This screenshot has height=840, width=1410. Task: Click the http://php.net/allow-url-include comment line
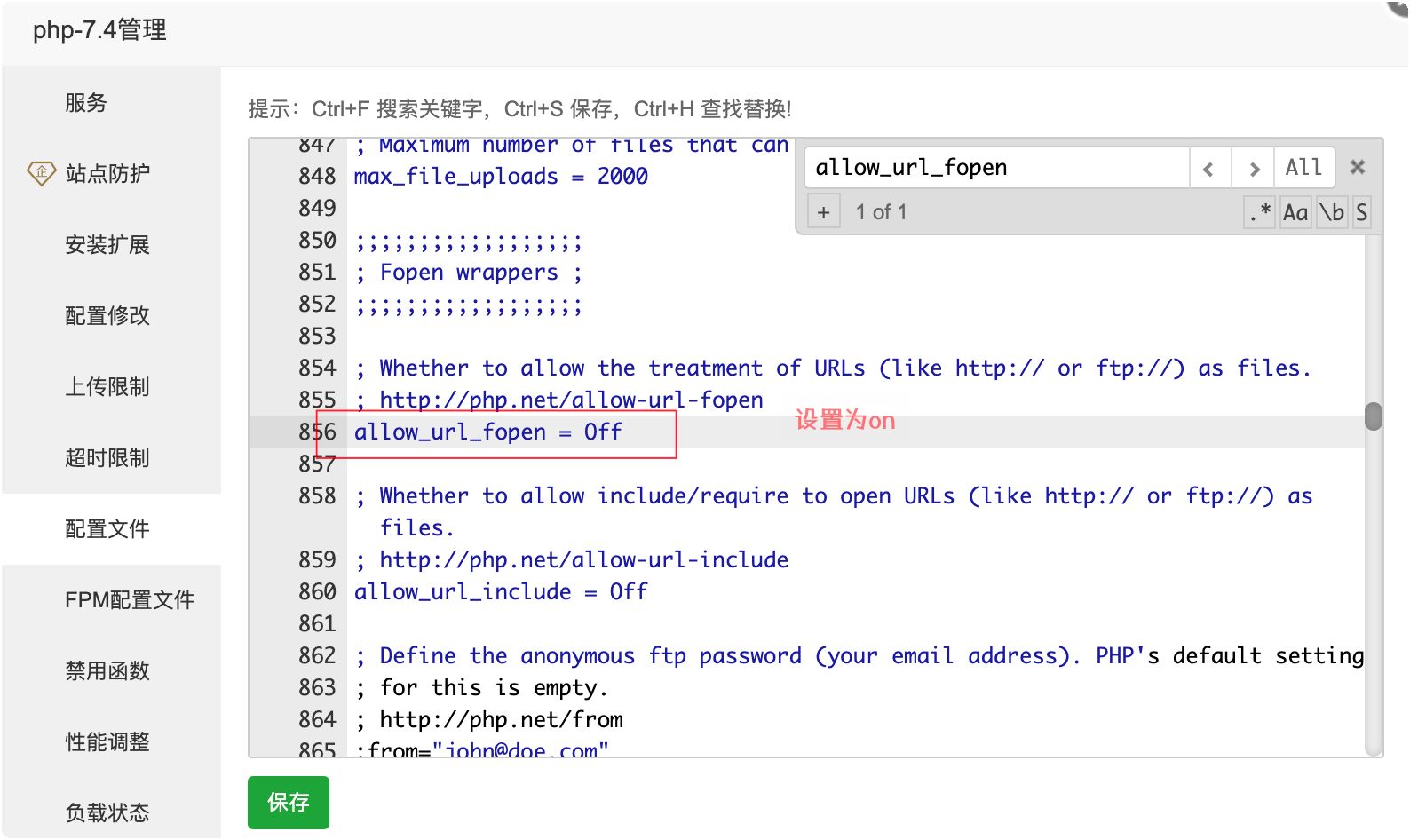pos(572,560)
